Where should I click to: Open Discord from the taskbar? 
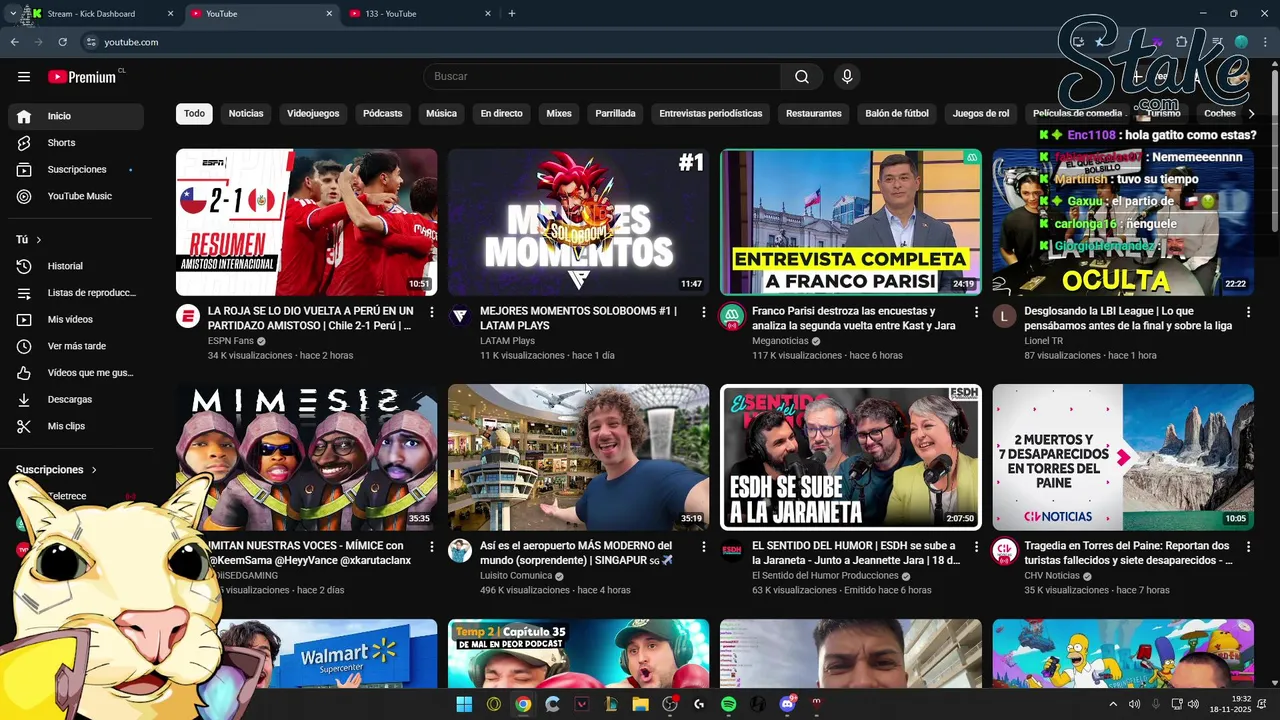(787, 704)
